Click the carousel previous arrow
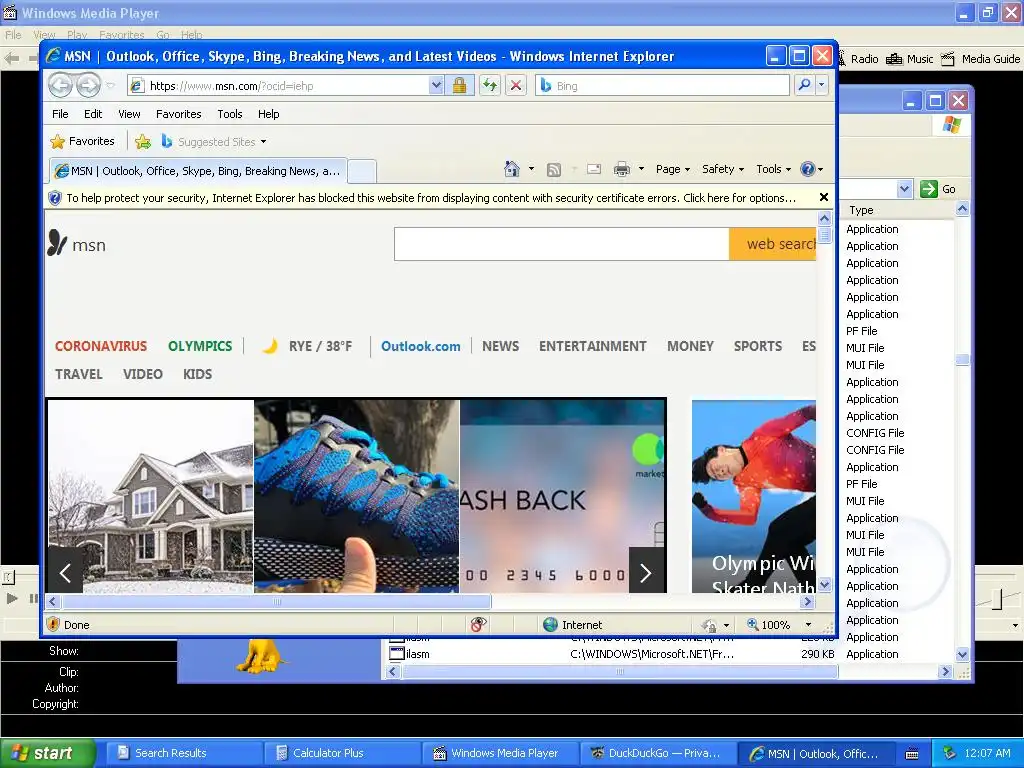This screenshot has width=1024, height=768. pyautogui.click(x=65, y=573)
